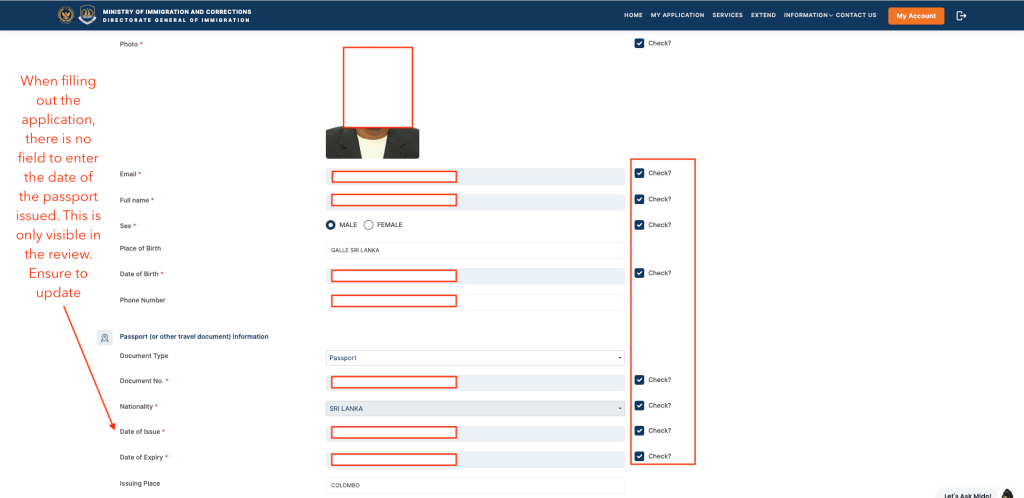Click the applicant photo thumbnail

[372, 103]
